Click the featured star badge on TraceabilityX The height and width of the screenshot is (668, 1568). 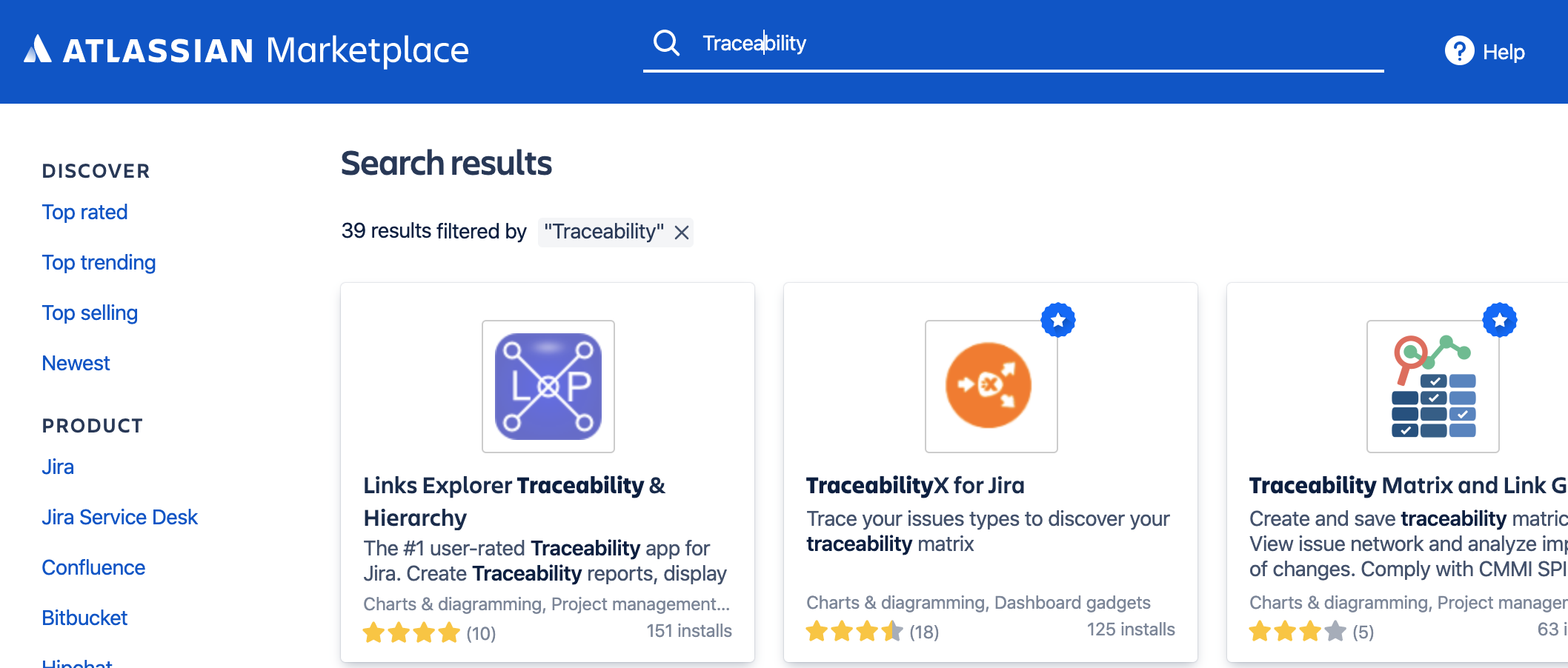click(1058, 320)
